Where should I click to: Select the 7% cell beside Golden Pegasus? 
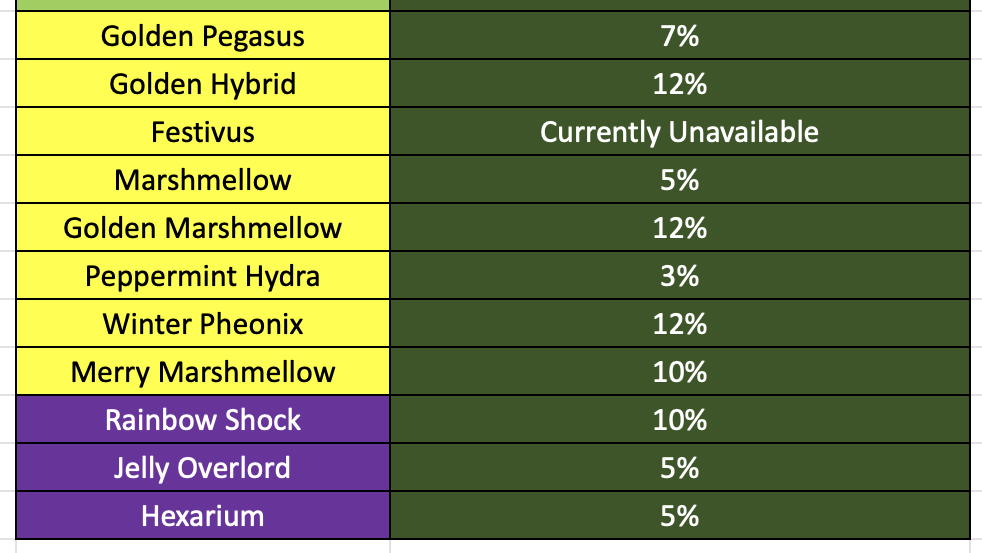point(679,36)
